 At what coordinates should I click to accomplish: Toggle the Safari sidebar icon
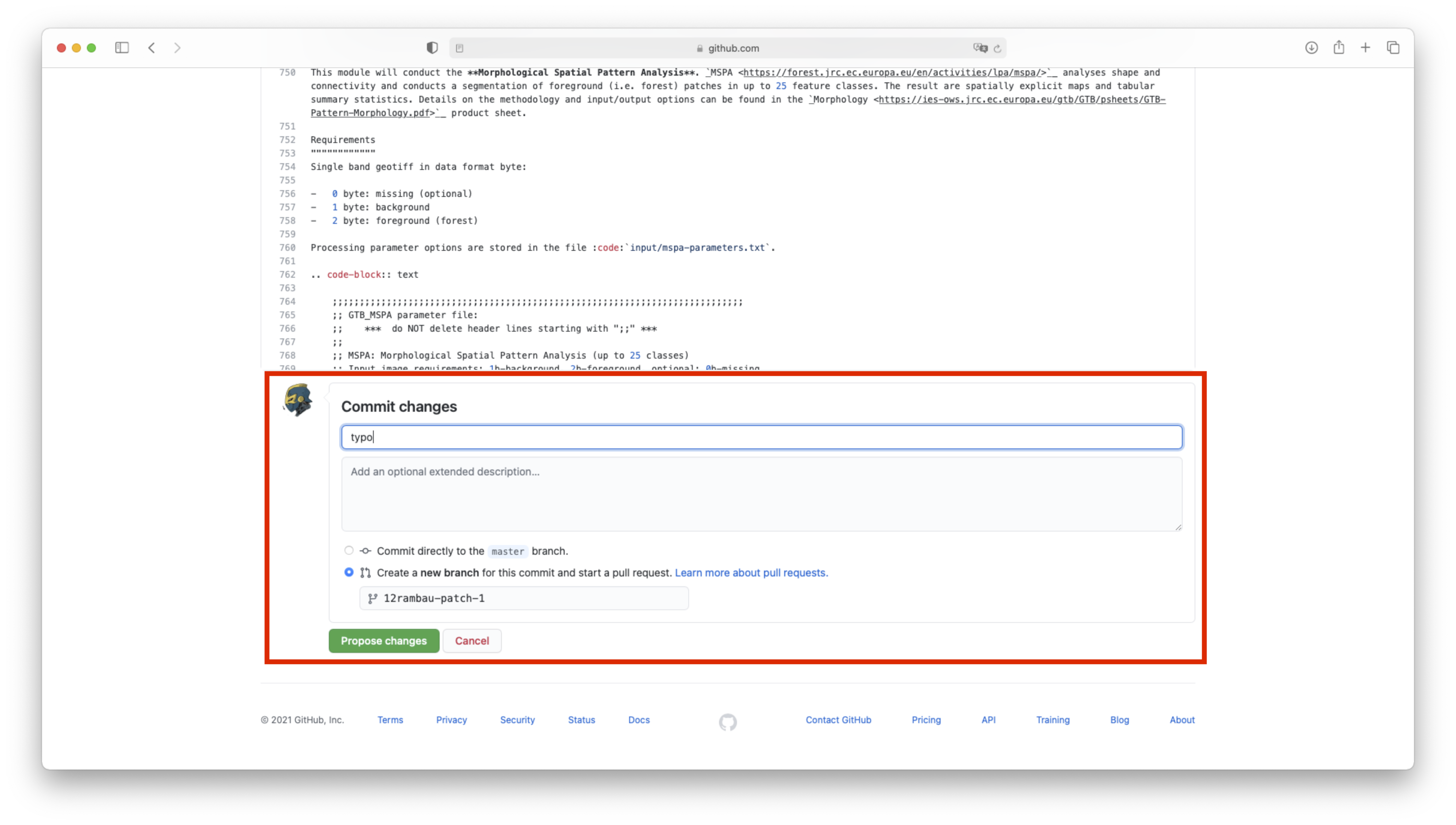point(122,48)
